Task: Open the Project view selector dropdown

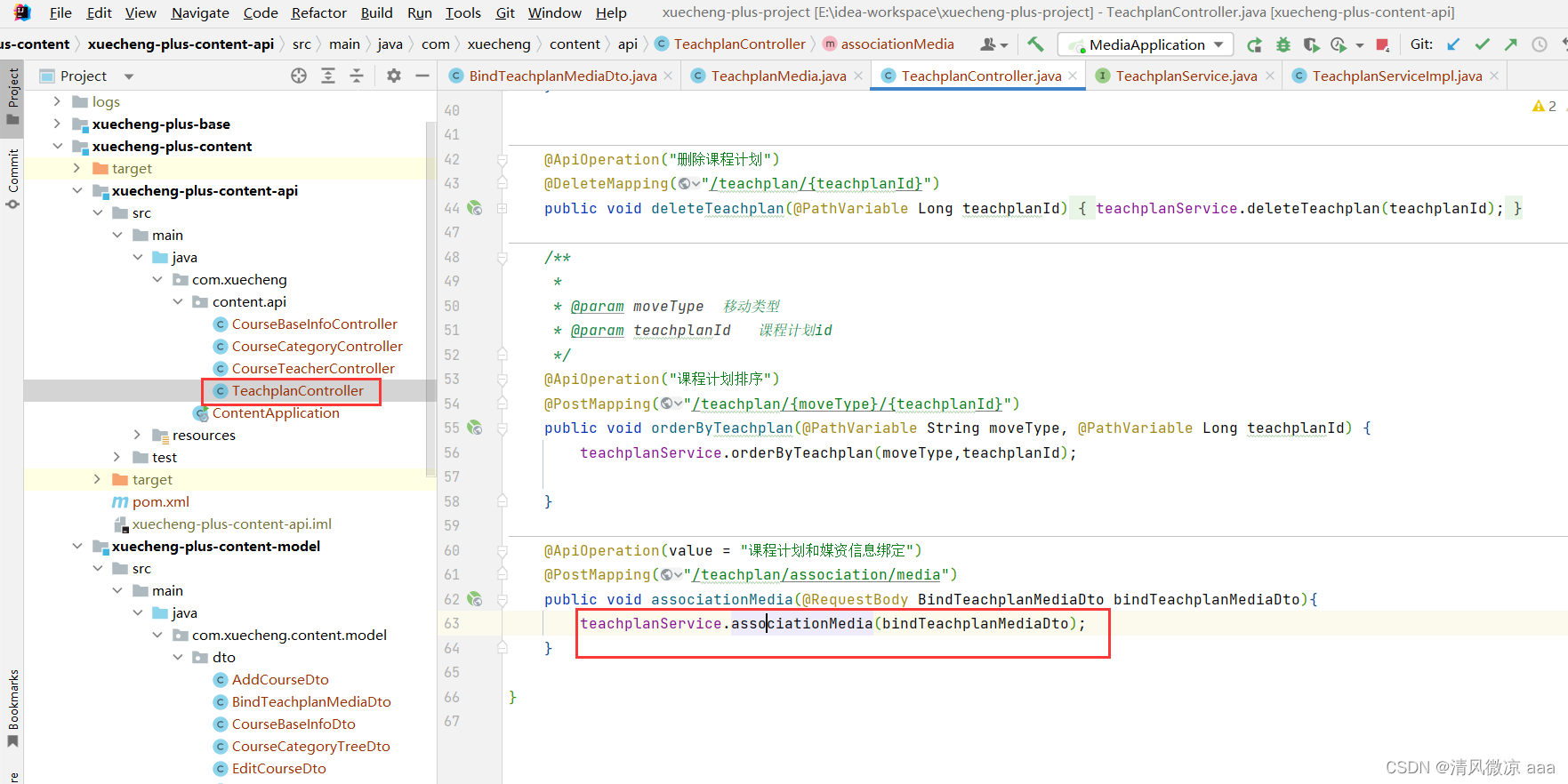Action: pyautogui.click(x=129, y=76)
